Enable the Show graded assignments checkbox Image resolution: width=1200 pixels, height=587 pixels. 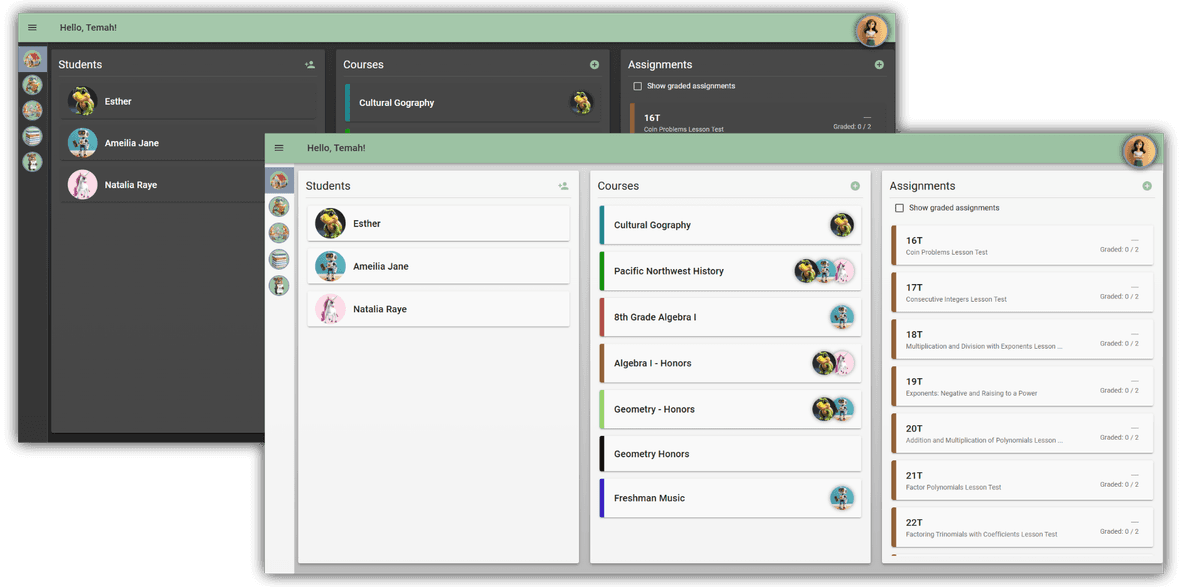[x=897, y=207]
